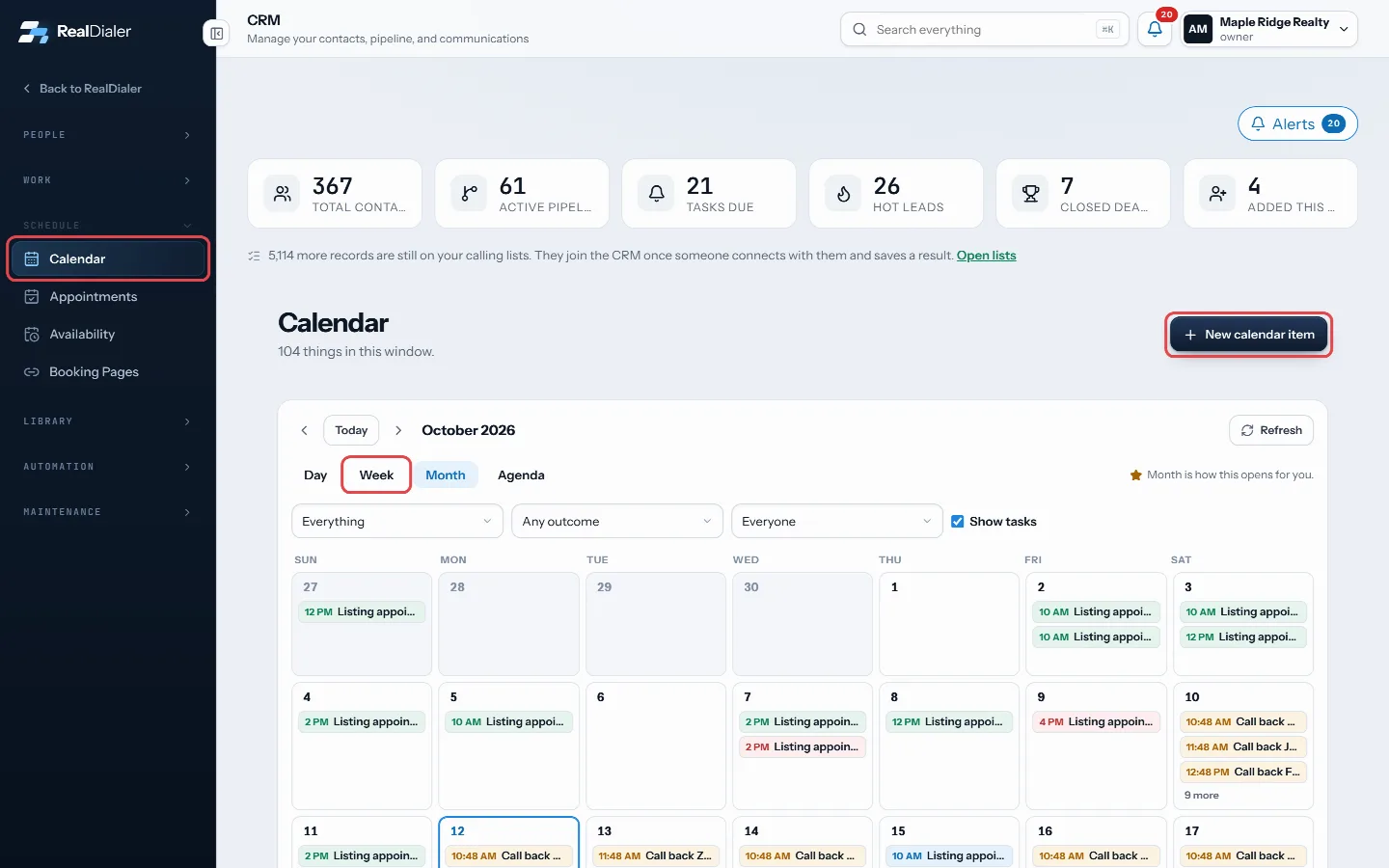This screenshot has width=1389, height=868.
Task: Open Availability in the sidebar
Action: pos(108,334)
